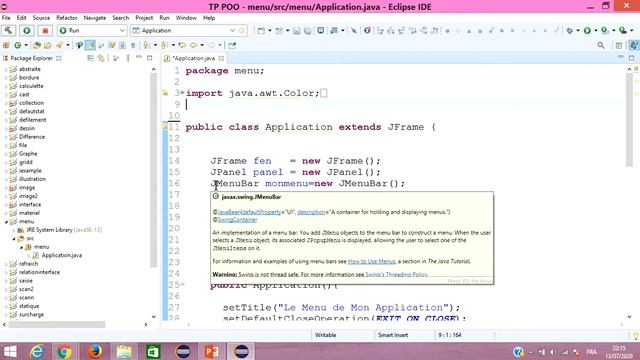Open the Back navigation history dropdown
Image resolution: width=640 pixels, height=360 pixels.
coord(202,45)
